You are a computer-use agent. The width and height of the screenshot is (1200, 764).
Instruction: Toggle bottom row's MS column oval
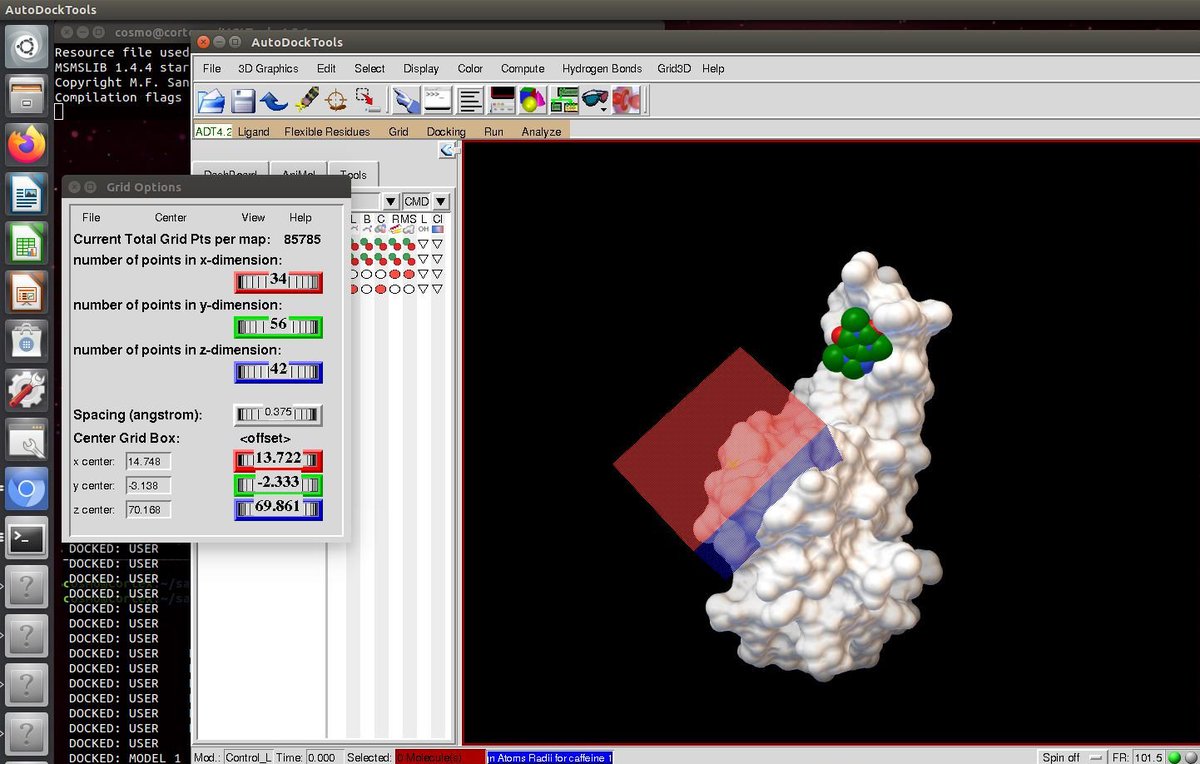(x=409, y=289)
